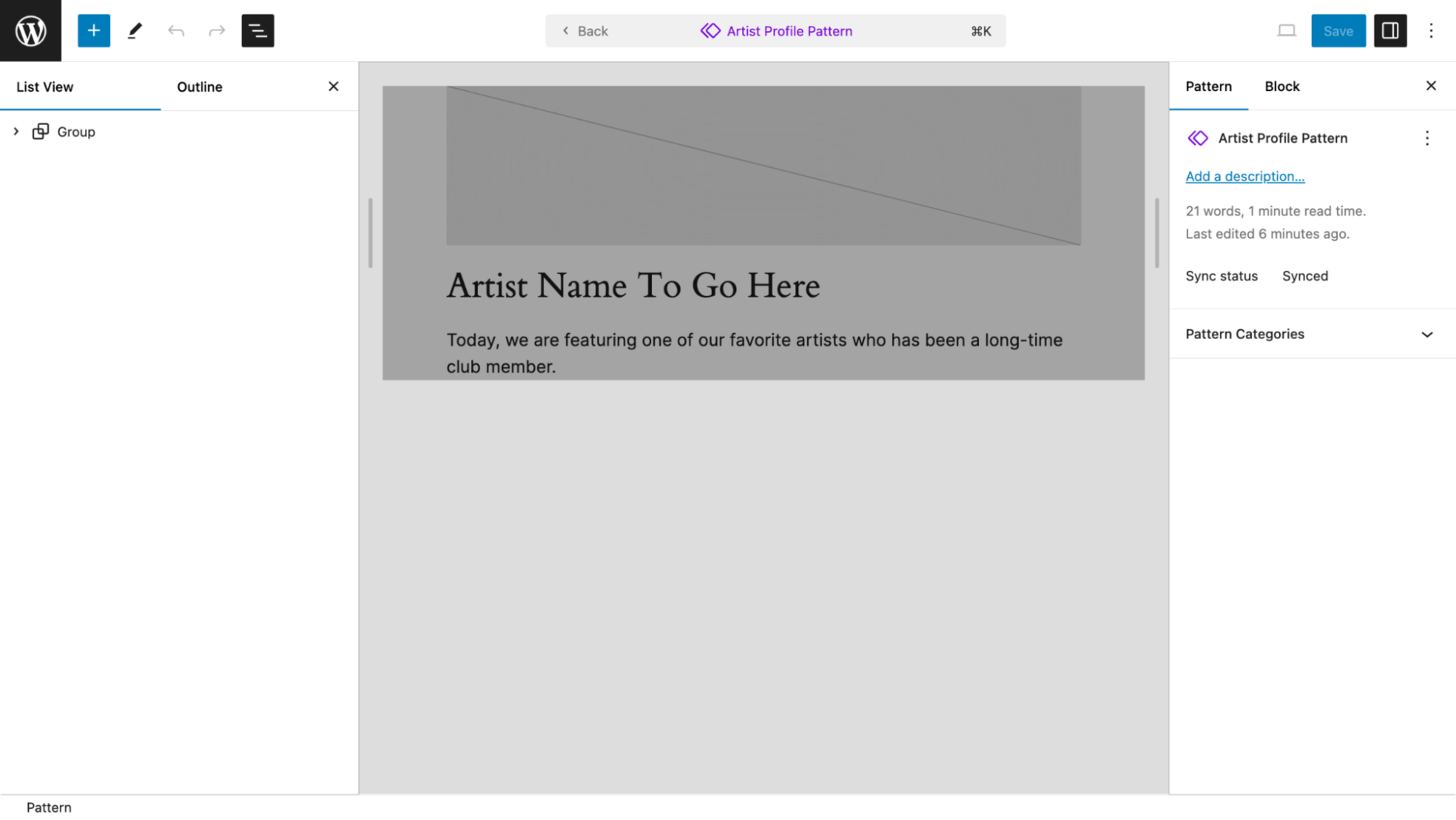This screenshot has height=820, width=1456.
Task: Switch to the Block tab
Action: pos(1282,86)
